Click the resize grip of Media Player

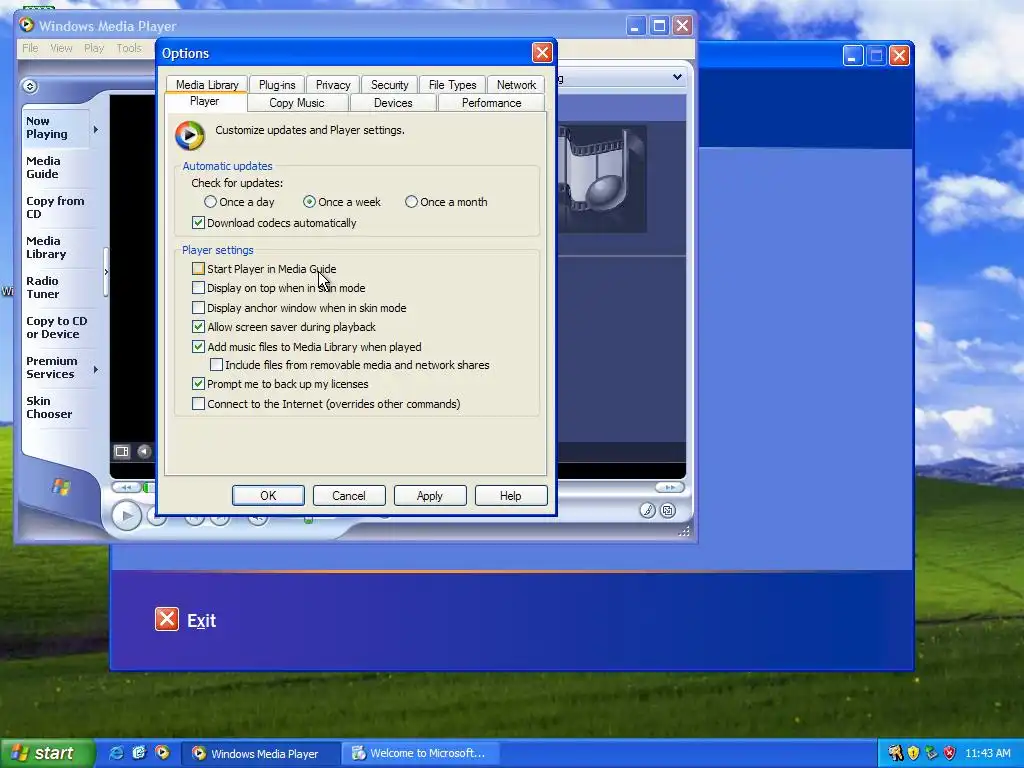[684, 531]
